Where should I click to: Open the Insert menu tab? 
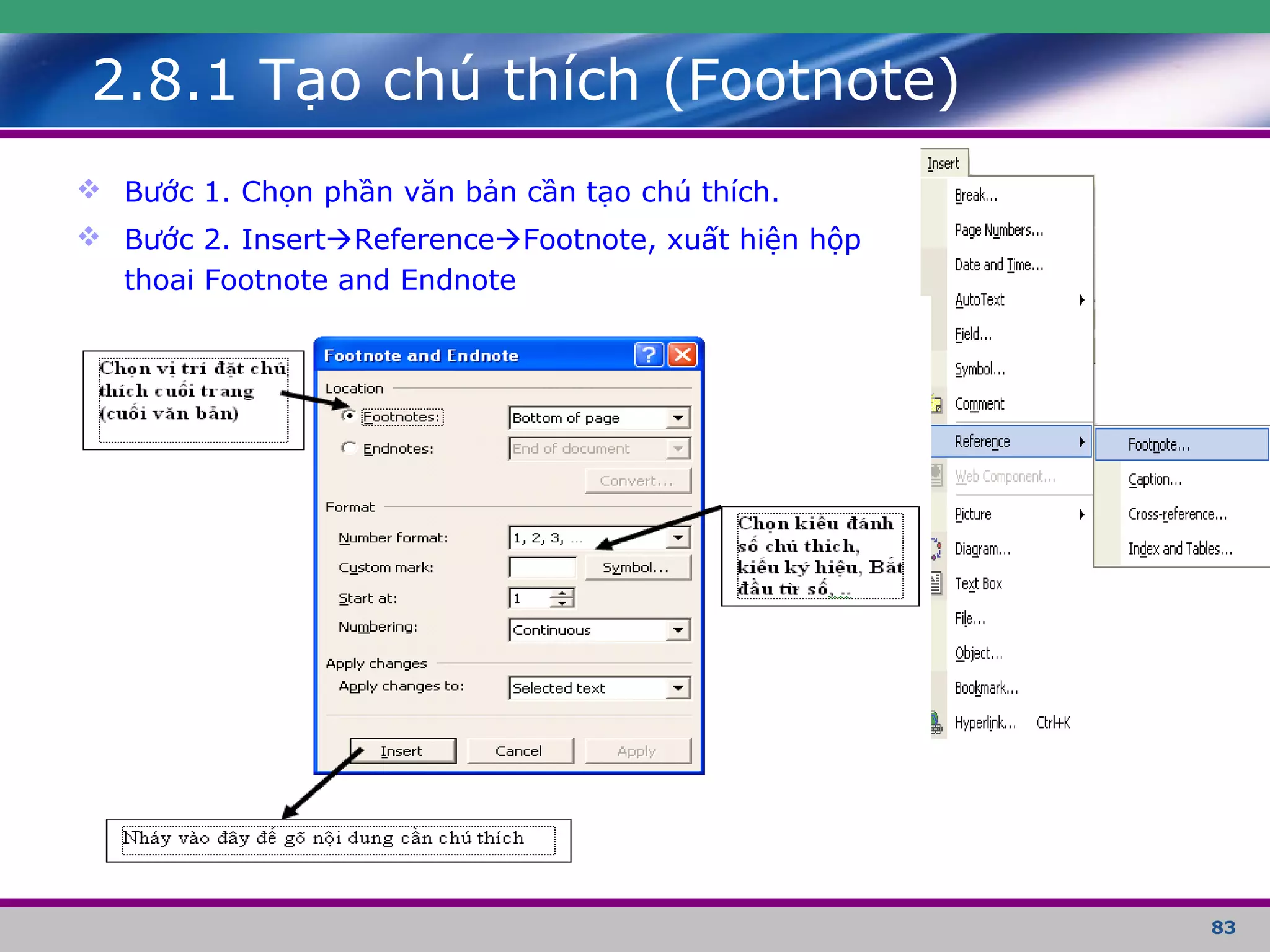[x=943, y=164]
